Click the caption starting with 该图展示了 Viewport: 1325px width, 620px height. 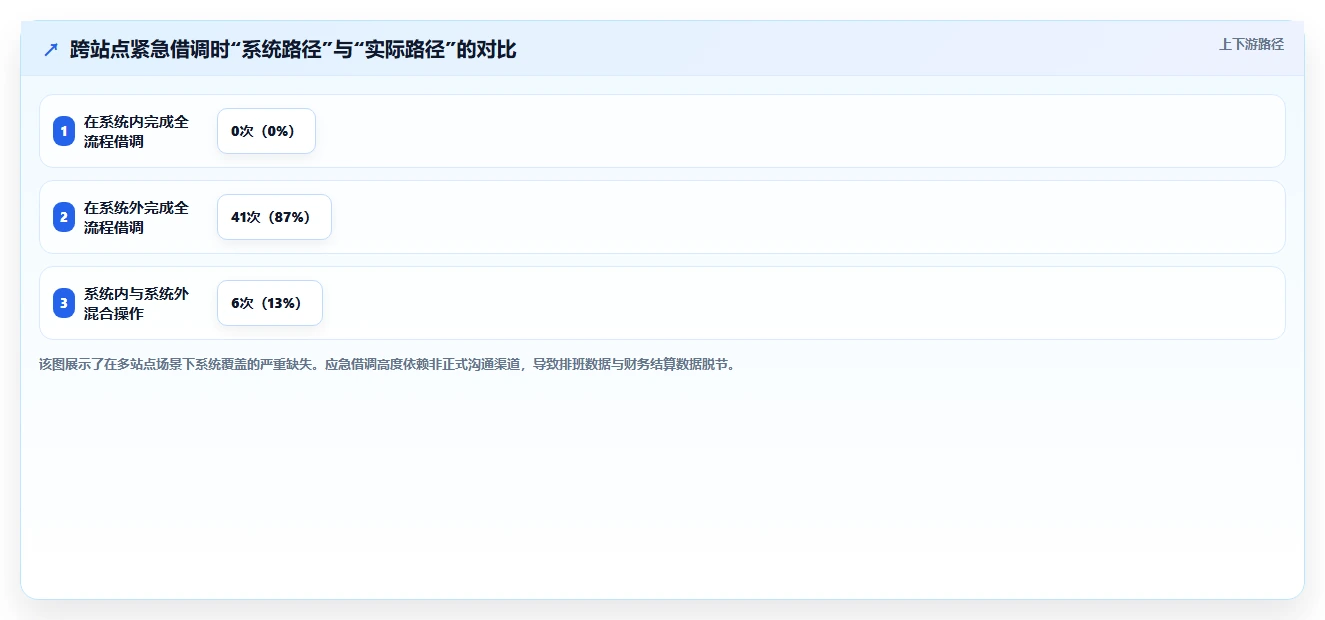387,364
